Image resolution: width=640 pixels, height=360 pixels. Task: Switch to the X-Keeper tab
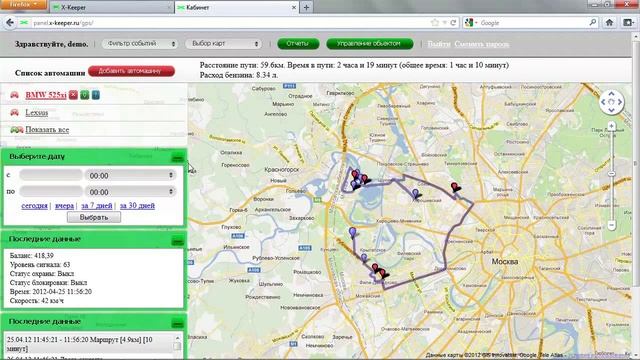click(x=110, y=7)
